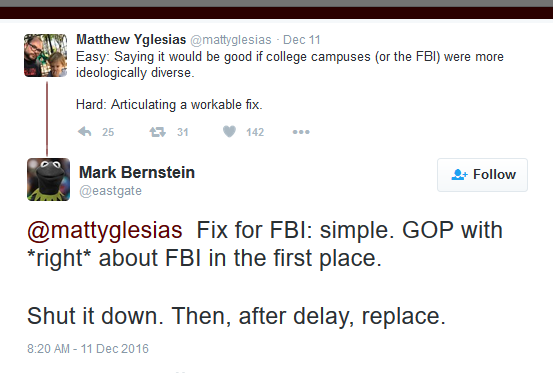Click the 25 replies count

[x=108, y=132]
